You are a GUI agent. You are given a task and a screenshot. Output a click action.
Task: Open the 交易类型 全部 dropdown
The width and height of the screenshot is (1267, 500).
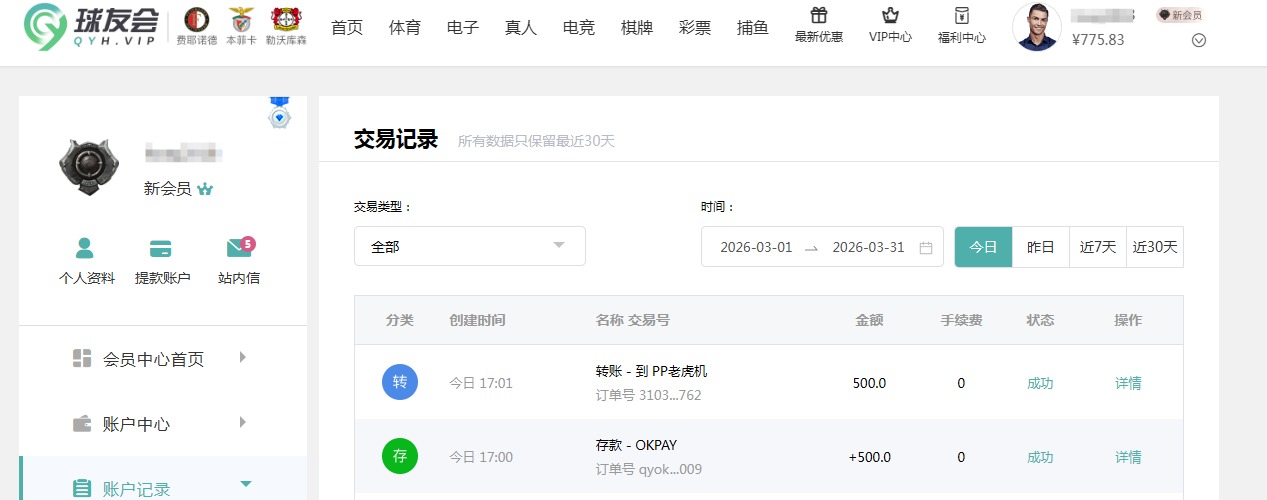(x=470, y=246)
